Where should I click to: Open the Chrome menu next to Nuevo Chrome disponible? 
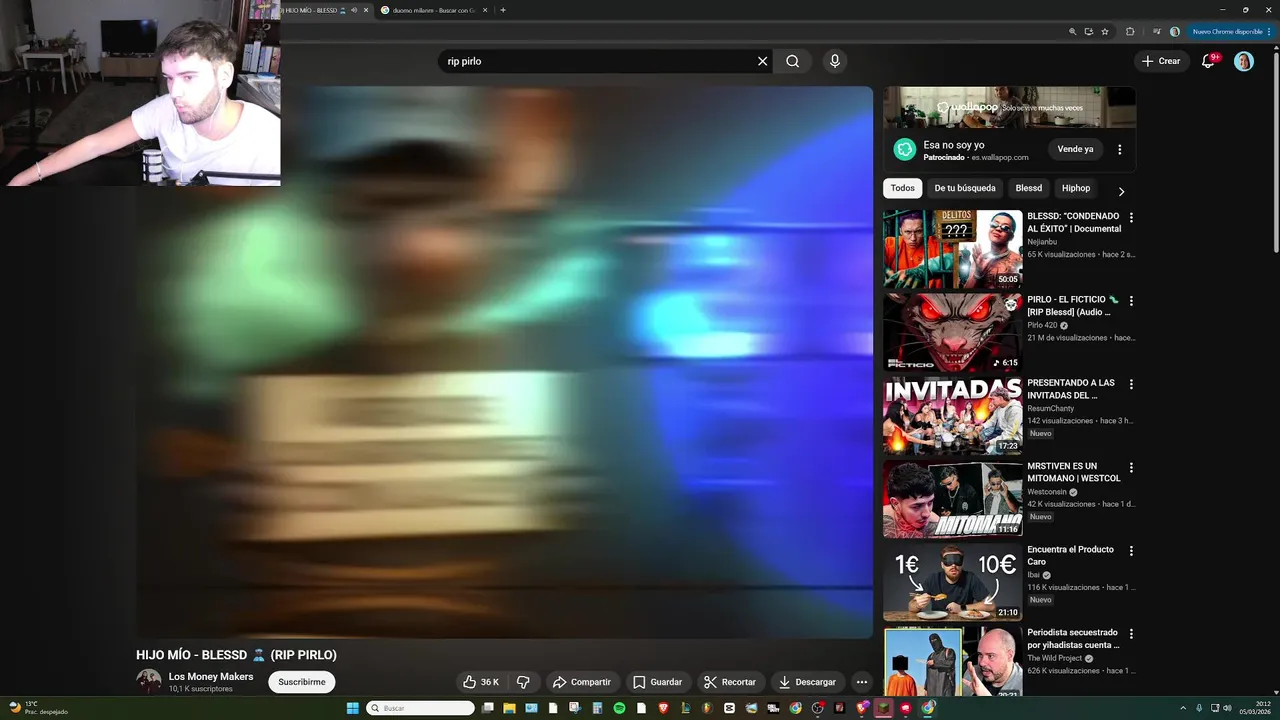tap(1269, 31)
